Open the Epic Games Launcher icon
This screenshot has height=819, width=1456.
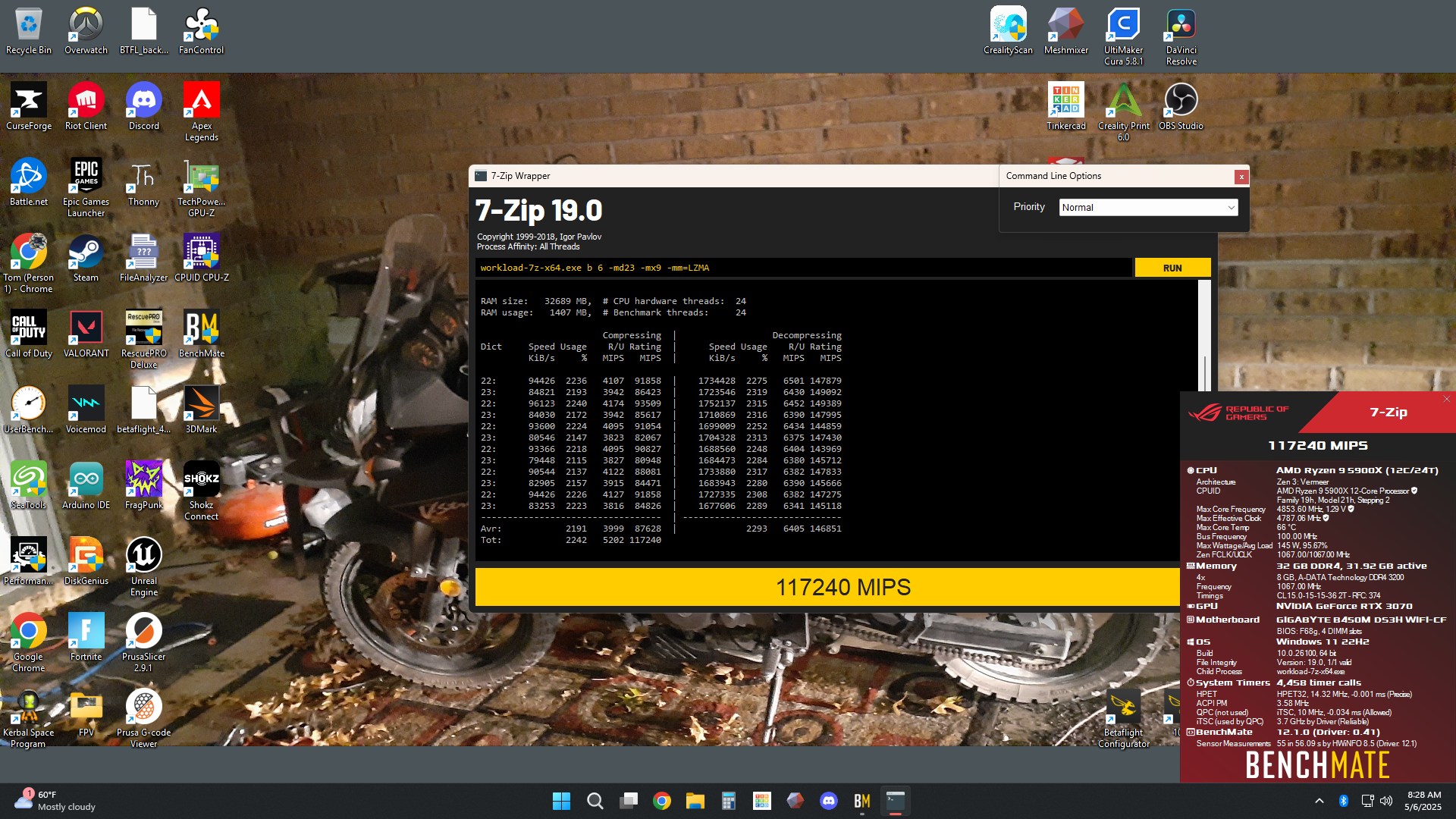click(86, 188)
